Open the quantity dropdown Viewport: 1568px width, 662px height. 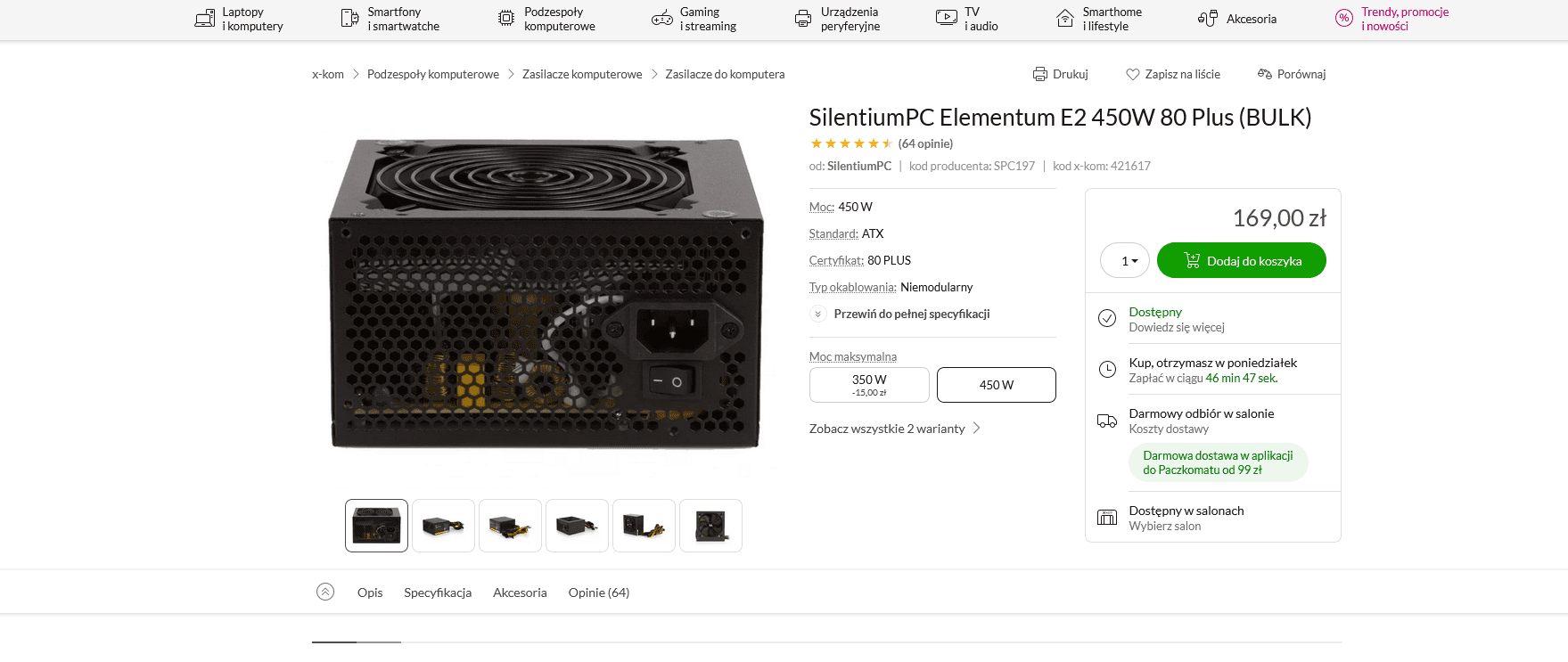tap(1125, 261)
